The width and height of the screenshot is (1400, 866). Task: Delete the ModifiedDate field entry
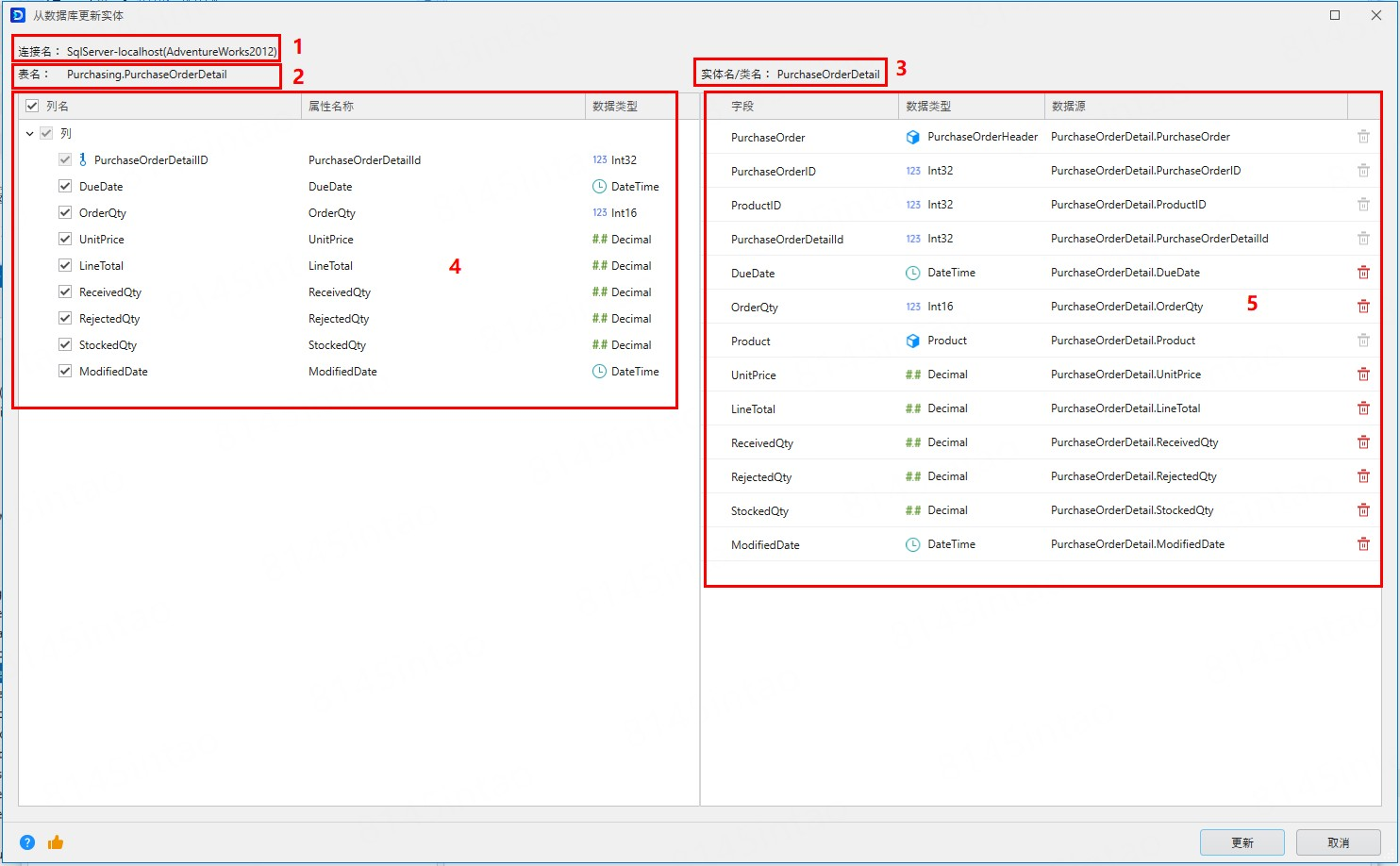pos(1363,544)
